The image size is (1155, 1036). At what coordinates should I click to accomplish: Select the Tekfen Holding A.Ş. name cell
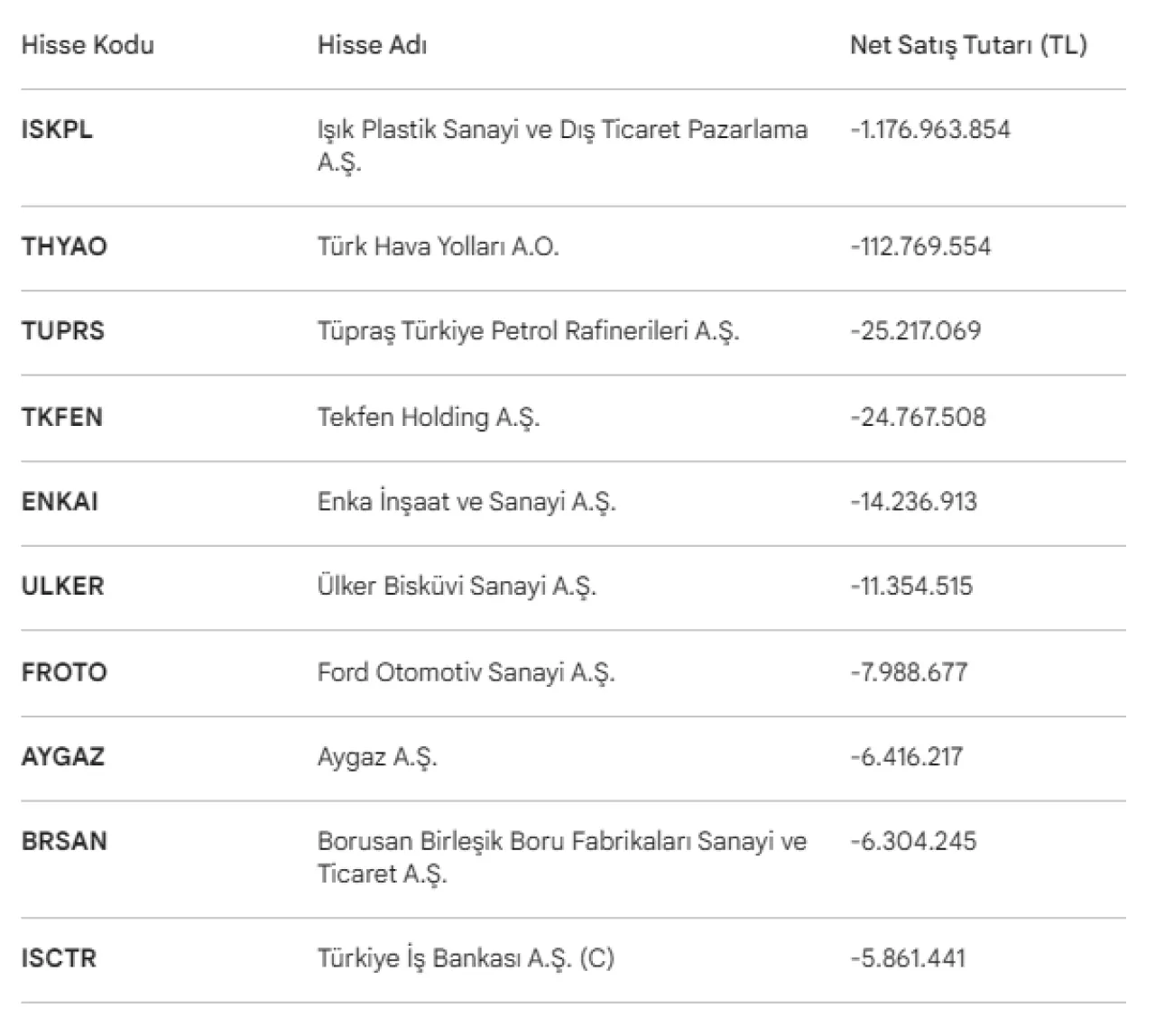click(428, 417)
